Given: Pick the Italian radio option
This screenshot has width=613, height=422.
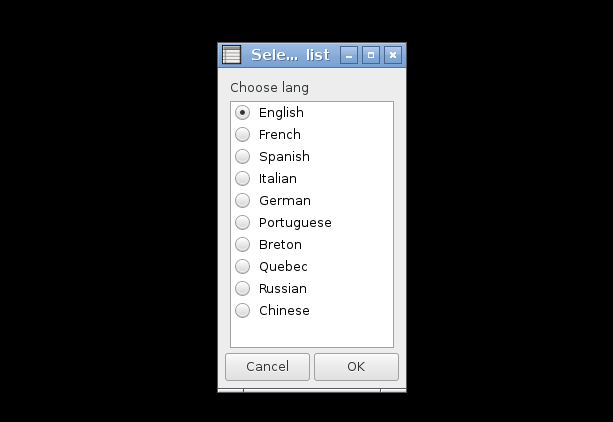Looking at the screenshot, I should pyautogui.click(x=242, y=178).
